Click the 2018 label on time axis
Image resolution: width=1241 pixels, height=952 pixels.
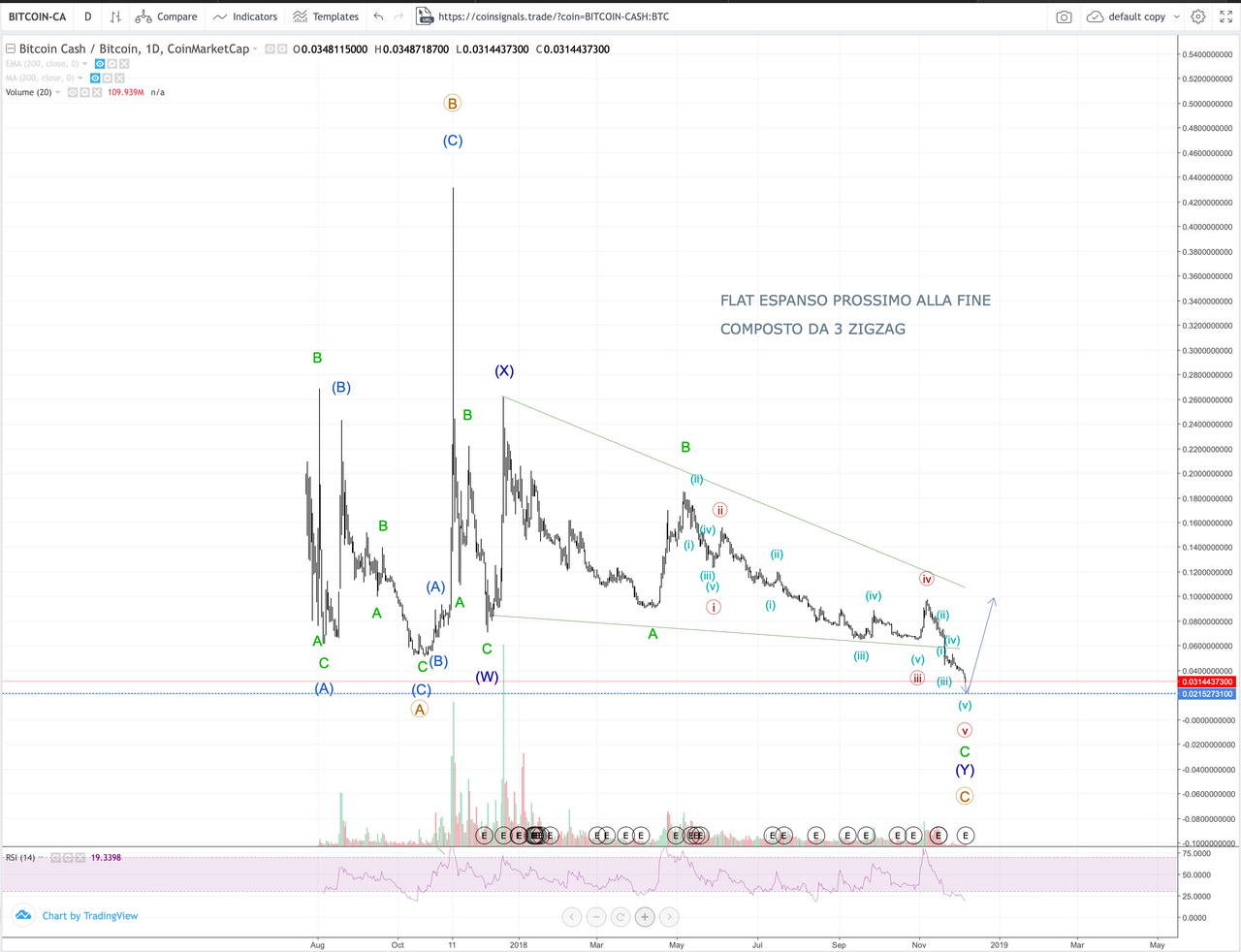519,944
